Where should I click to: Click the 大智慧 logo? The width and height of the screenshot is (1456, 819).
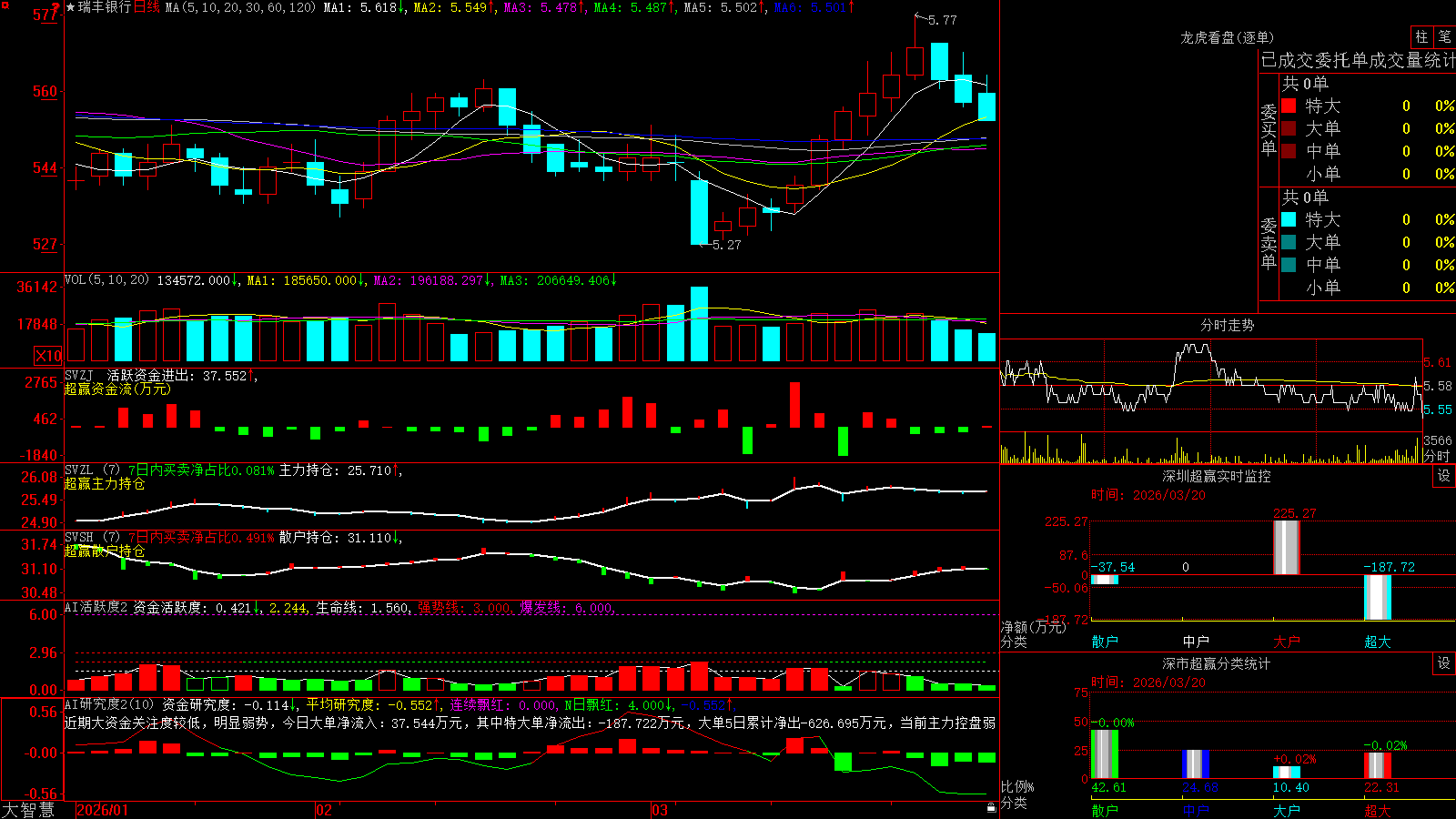coord(28,810)
